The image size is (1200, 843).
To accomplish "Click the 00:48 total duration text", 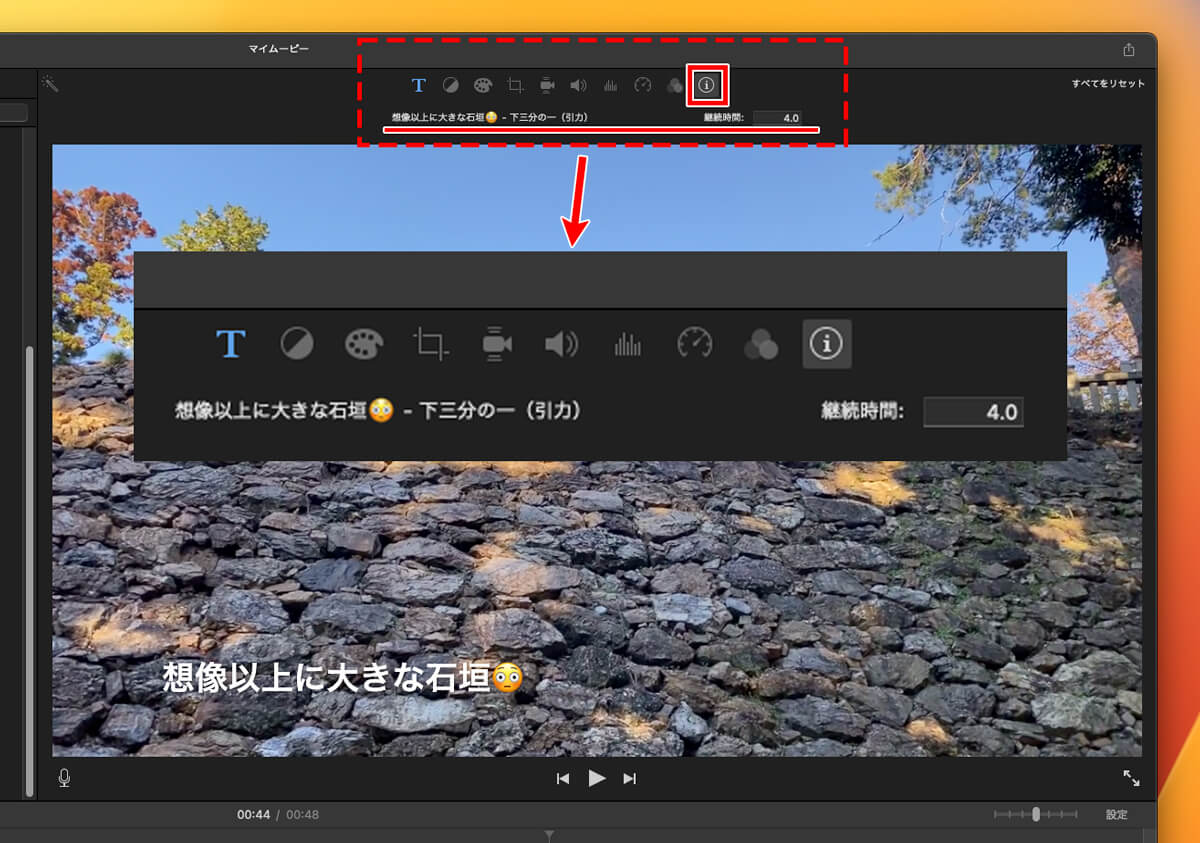I will (x=303, y=815).
